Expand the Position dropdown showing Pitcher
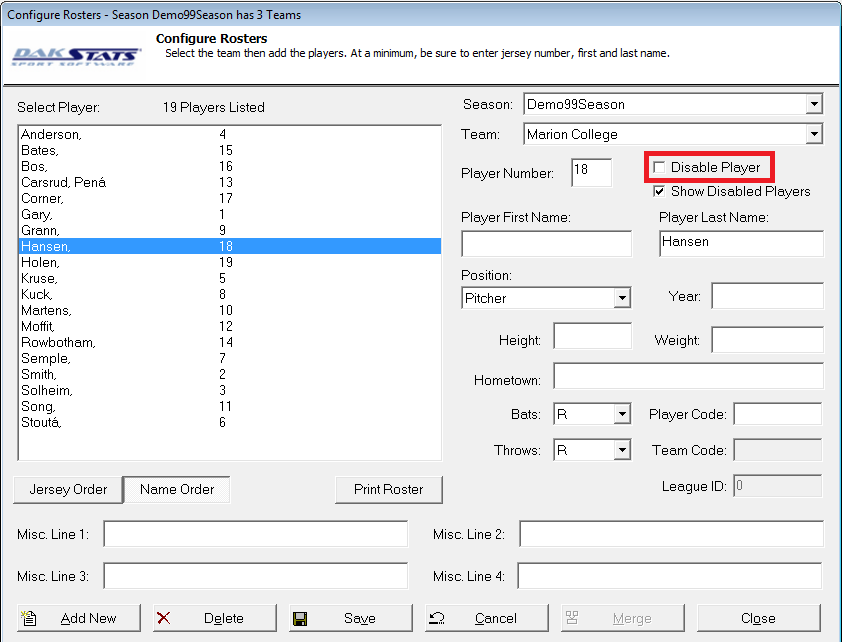842x642 pixels. [x=623, y=297]
